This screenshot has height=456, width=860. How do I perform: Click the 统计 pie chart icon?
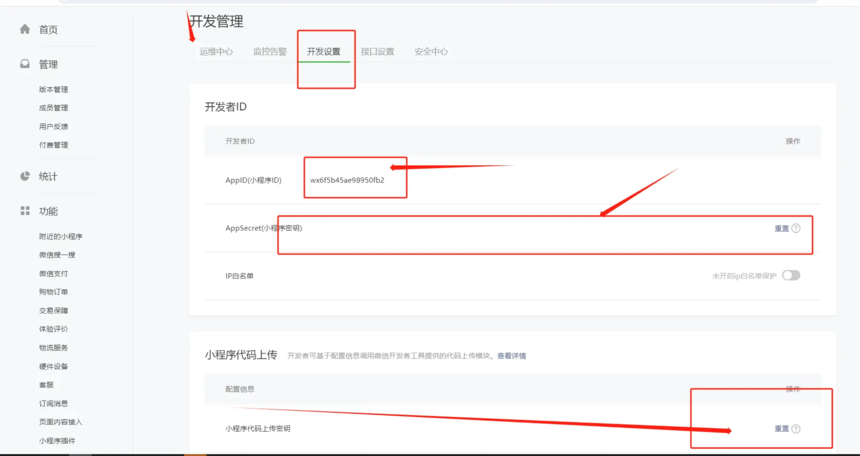[25, 176]
